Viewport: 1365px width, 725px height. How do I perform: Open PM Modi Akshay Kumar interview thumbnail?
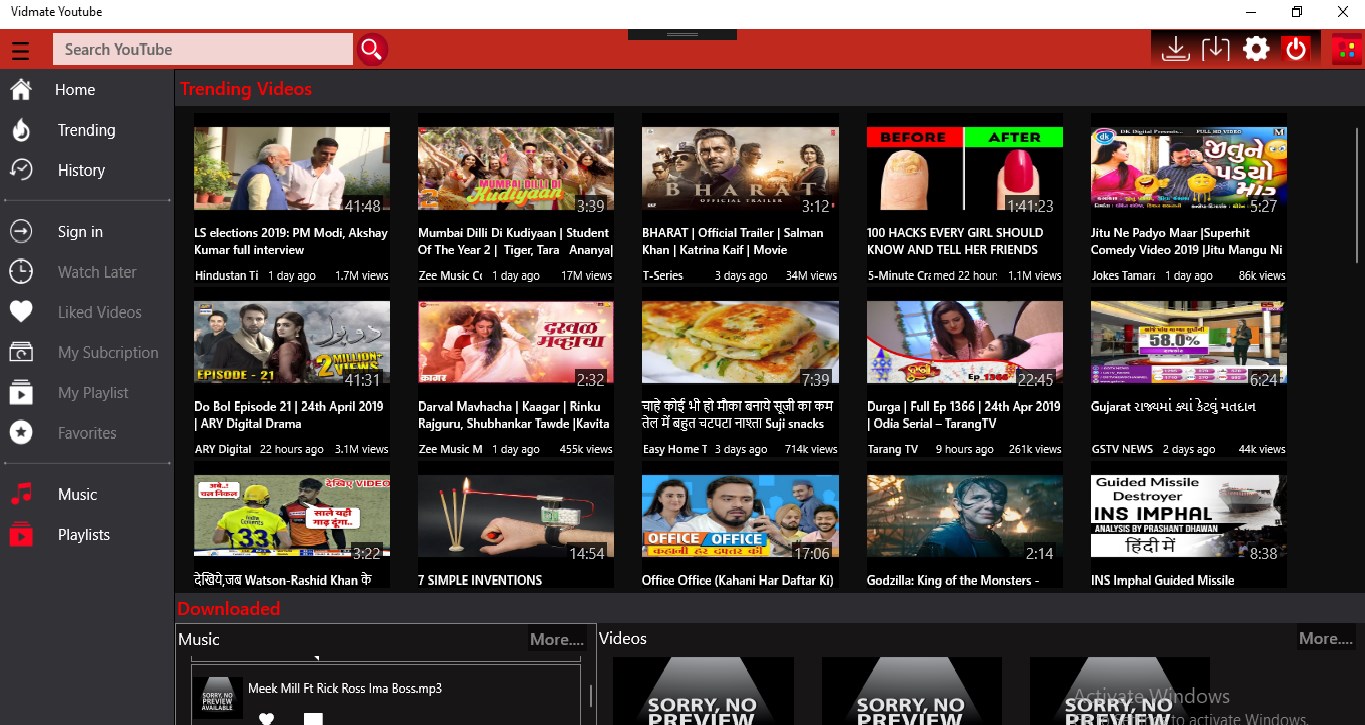pyautogui.click(x=292, y=167)
